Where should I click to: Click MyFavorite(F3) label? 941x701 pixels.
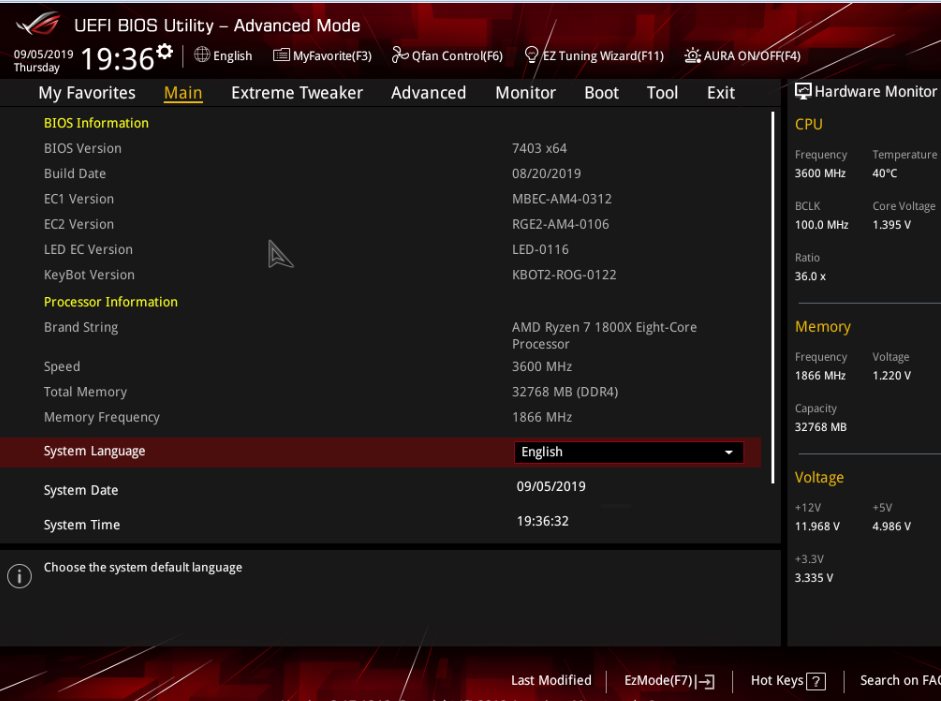tap(332, 56)
